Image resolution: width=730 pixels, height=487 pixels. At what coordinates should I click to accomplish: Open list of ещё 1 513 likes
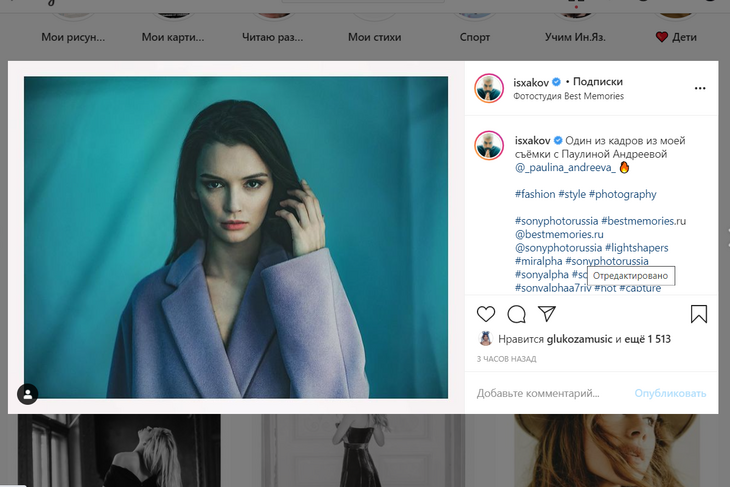pos(648,339)
